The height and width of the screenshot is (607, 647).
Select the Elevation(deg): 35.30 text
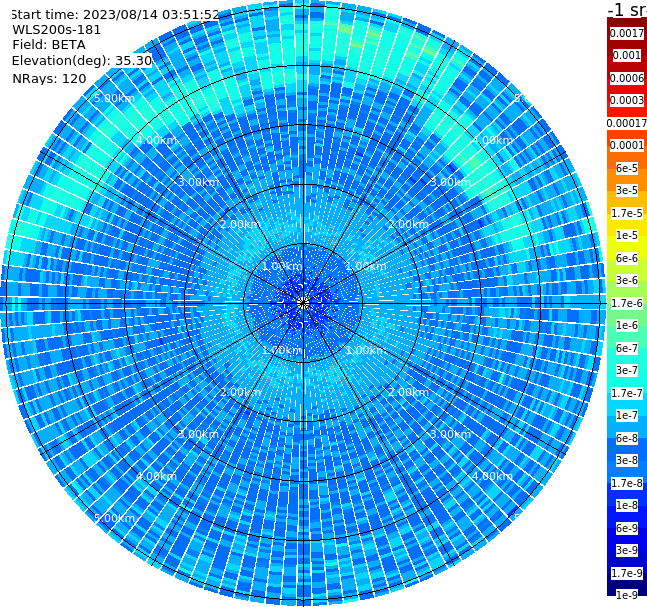pos(82,61)
